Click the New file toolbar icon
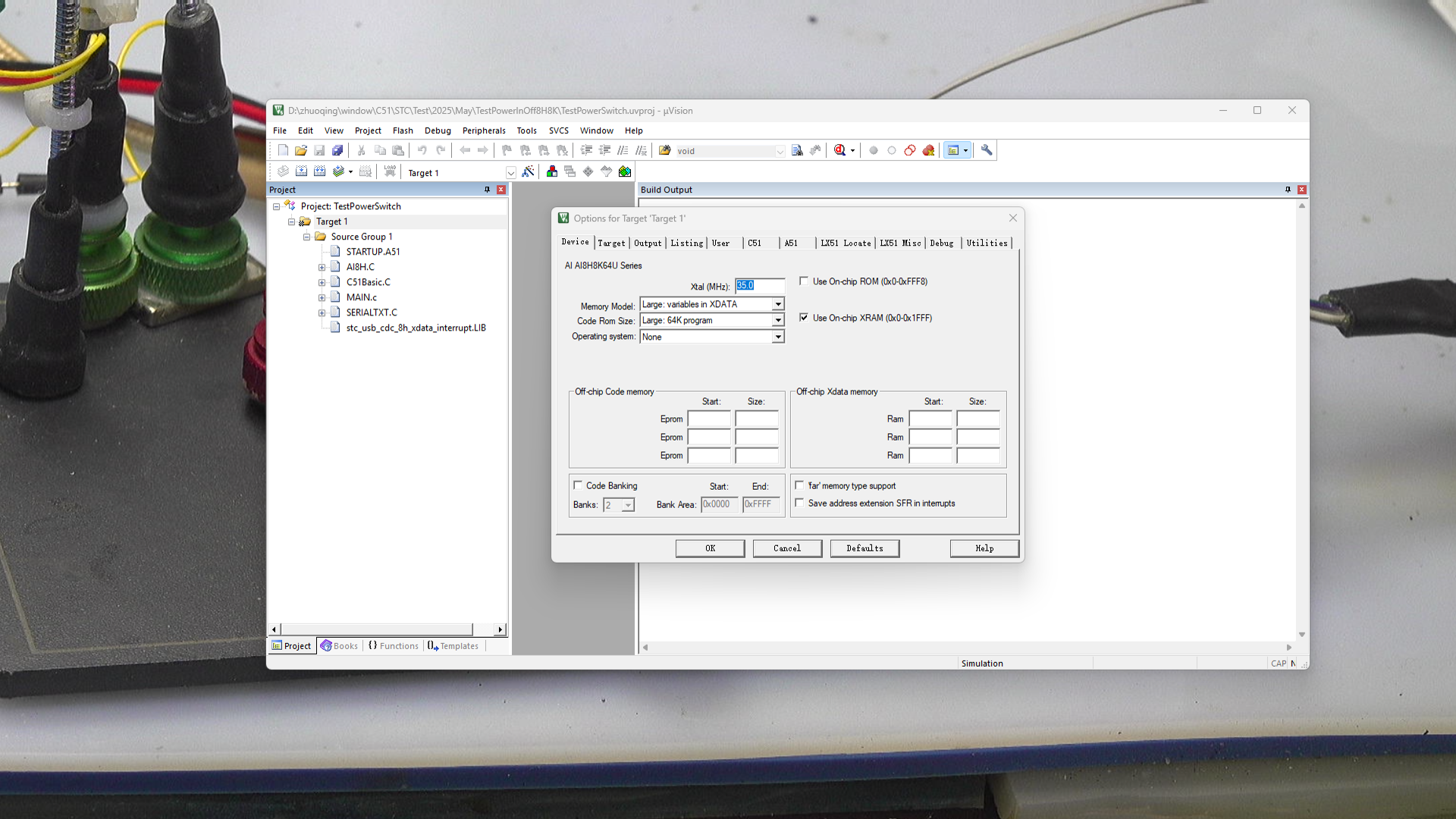This screenshot has height=819, width=1456. [x=283, y=150]
